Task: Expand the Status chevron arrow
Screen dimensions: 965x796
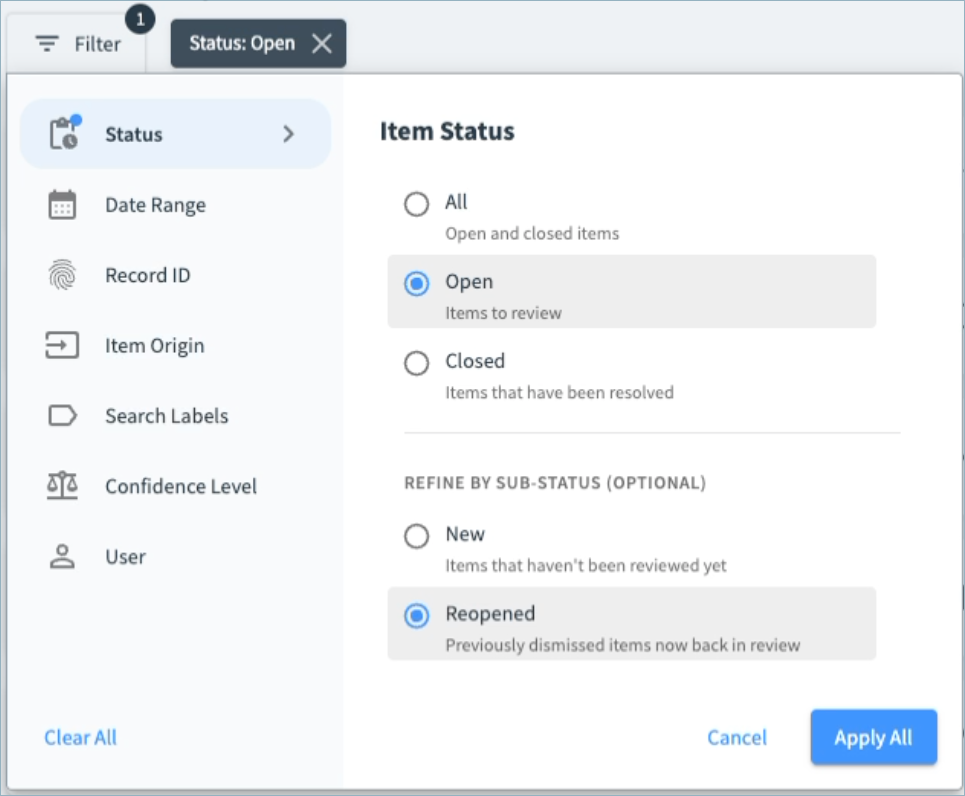Action: (x=288, y=134)
